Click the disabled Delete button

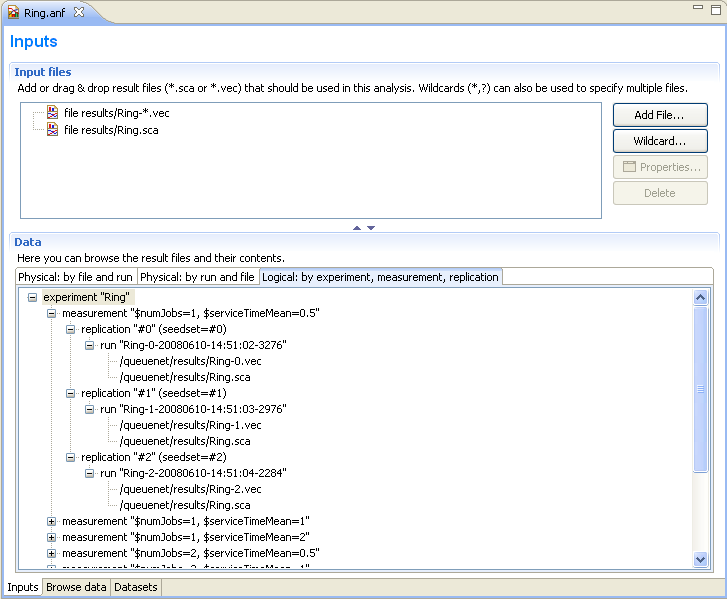(x=660, y=193)
